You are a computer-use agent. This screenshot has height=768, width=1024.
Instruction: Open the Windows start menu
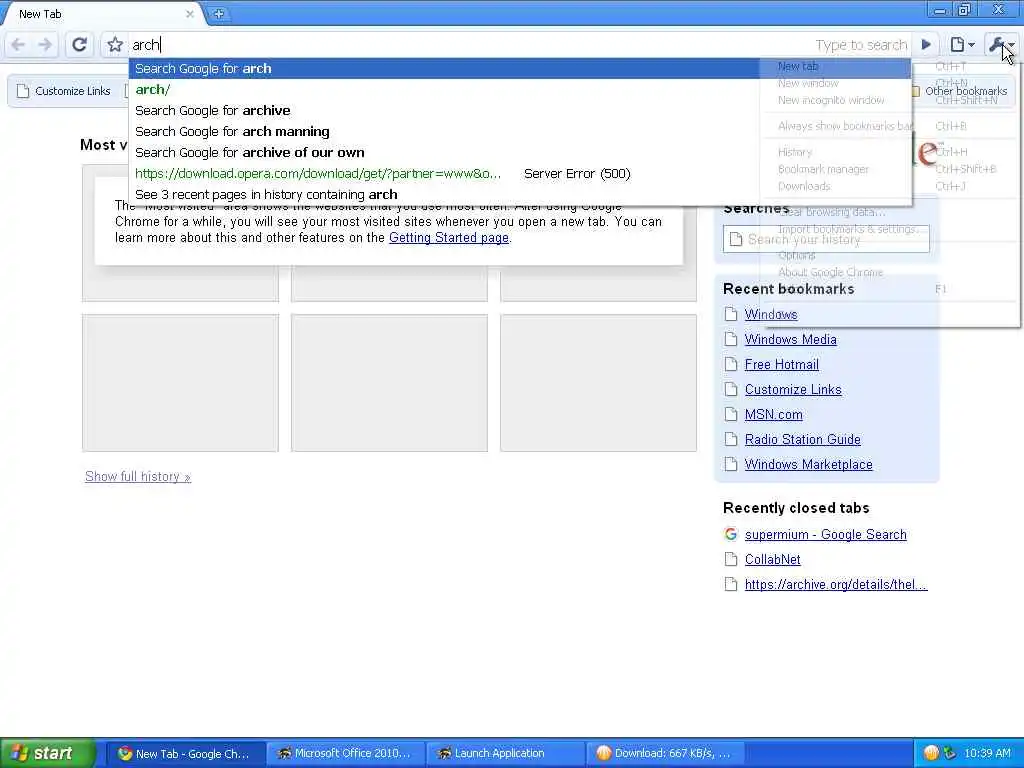[x=47, y=754]
